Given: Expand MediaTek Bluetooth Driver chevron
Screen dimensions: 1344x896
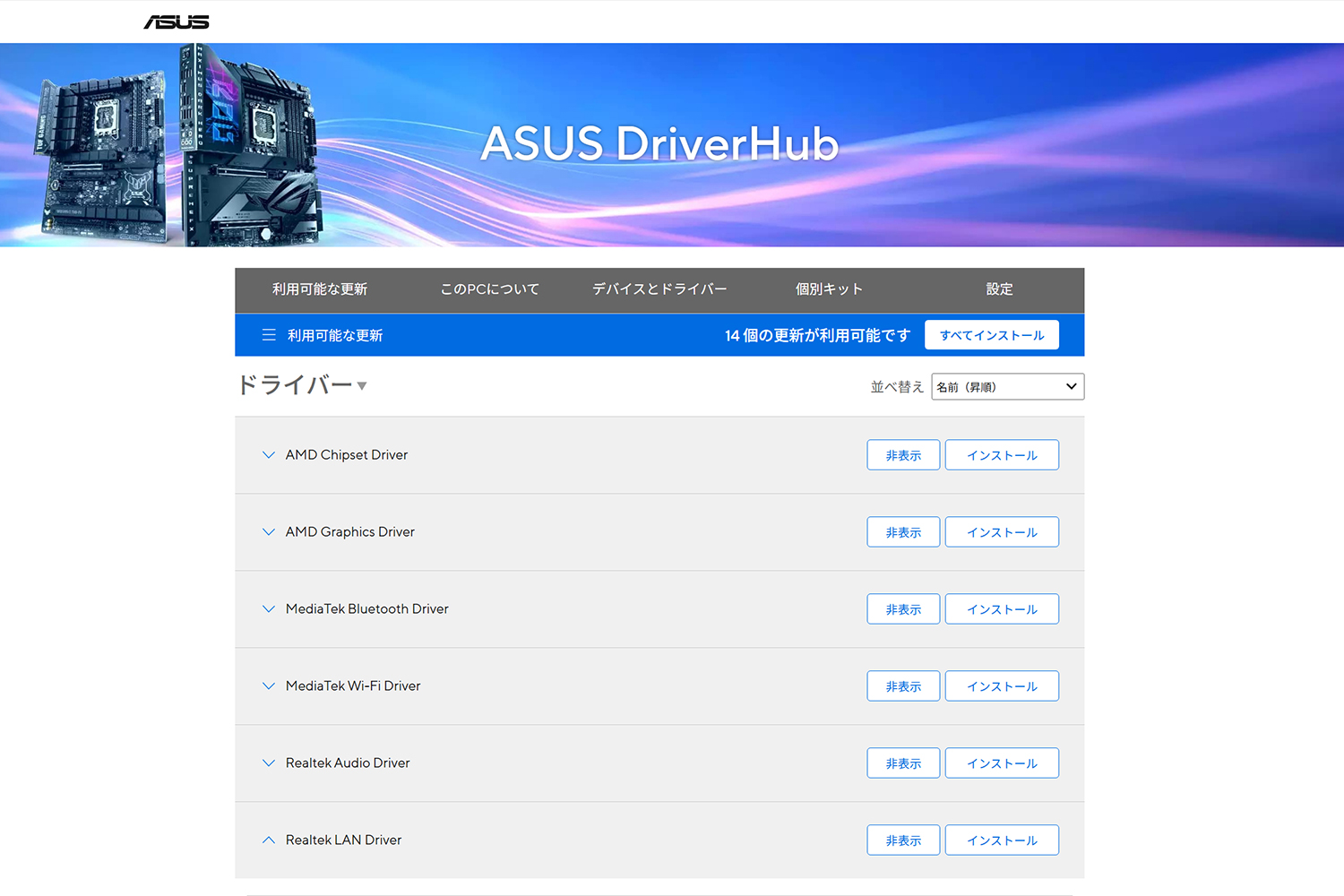Looking at the screenshot, I should coord(269,609).
